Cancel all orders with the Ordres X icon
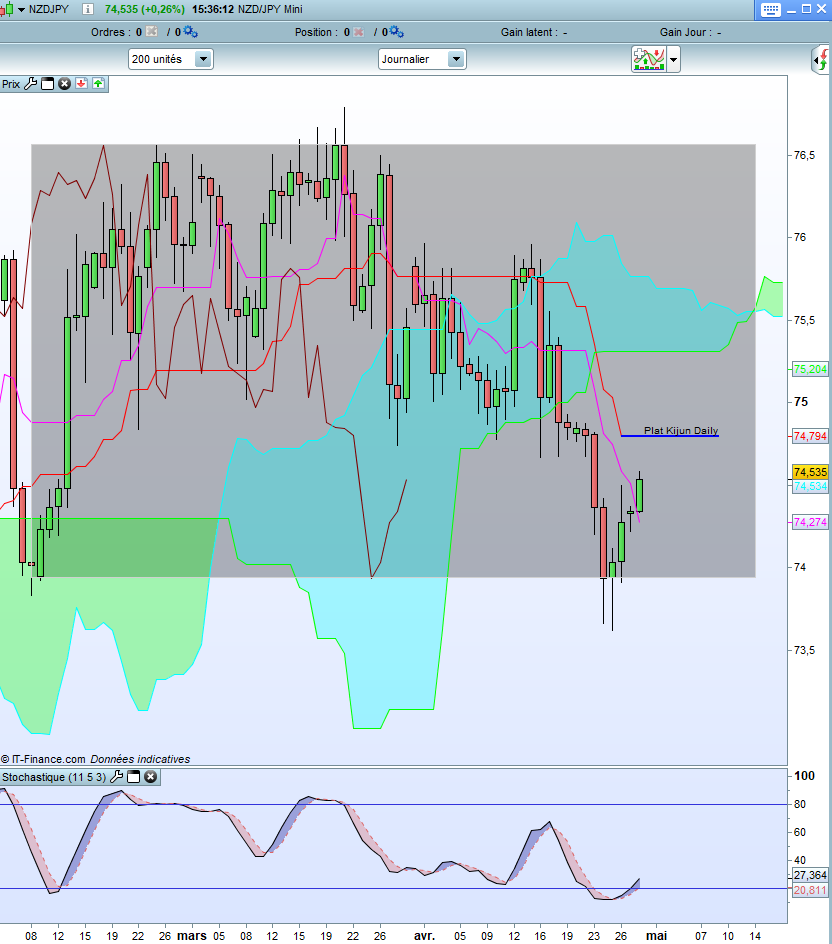832x944 pixels. tap(152, 31)
